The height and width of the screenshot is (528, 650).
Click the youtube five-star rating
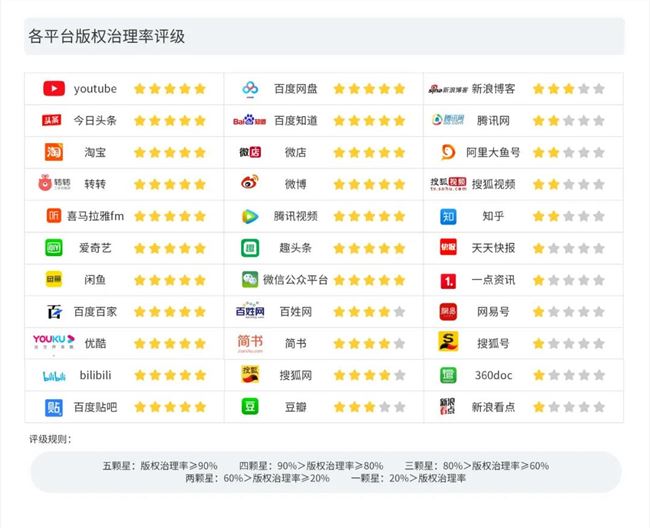click(170, 89)
